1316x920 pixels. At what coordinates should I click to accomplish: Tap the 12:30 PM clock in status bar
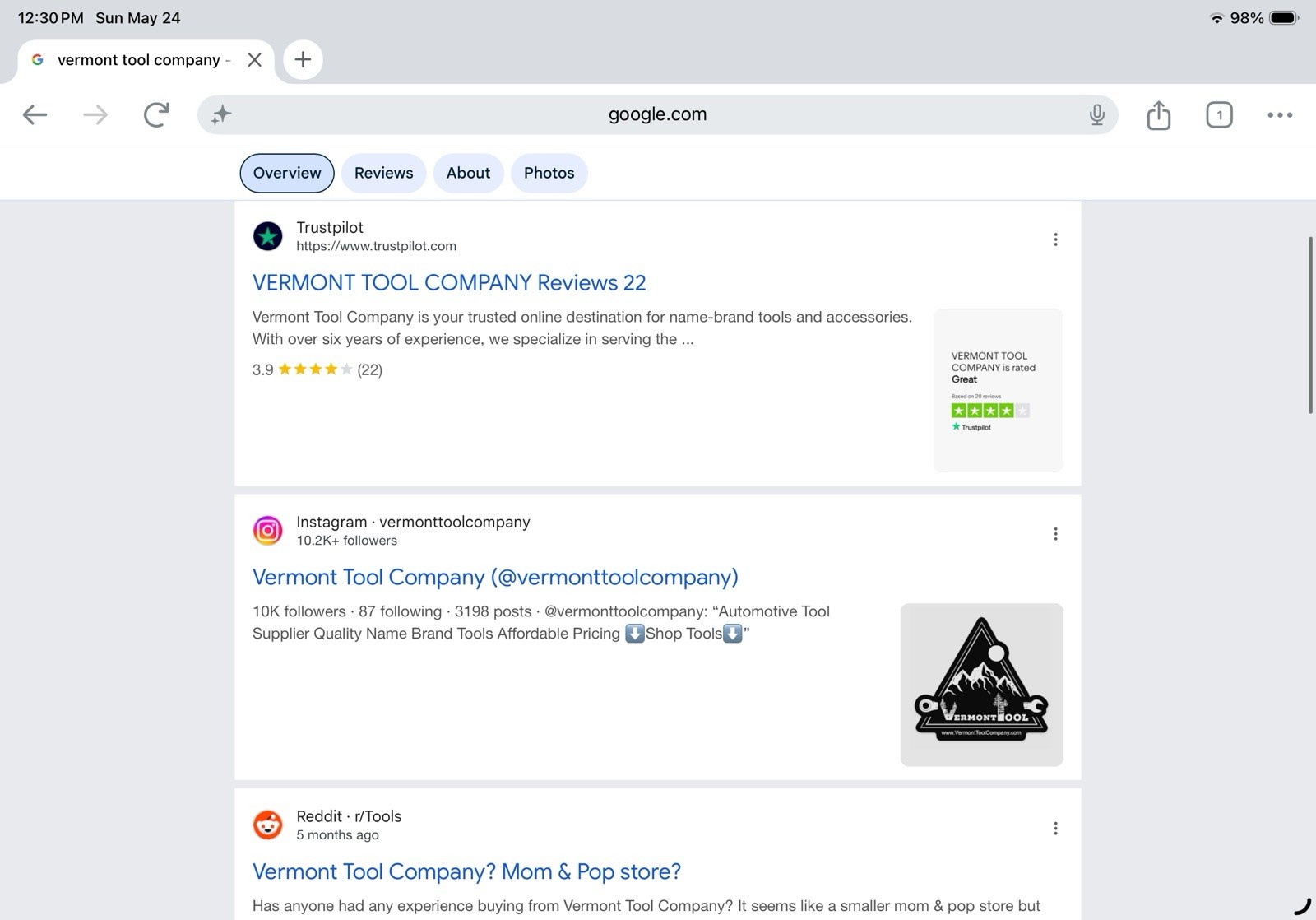pos(50,18)
